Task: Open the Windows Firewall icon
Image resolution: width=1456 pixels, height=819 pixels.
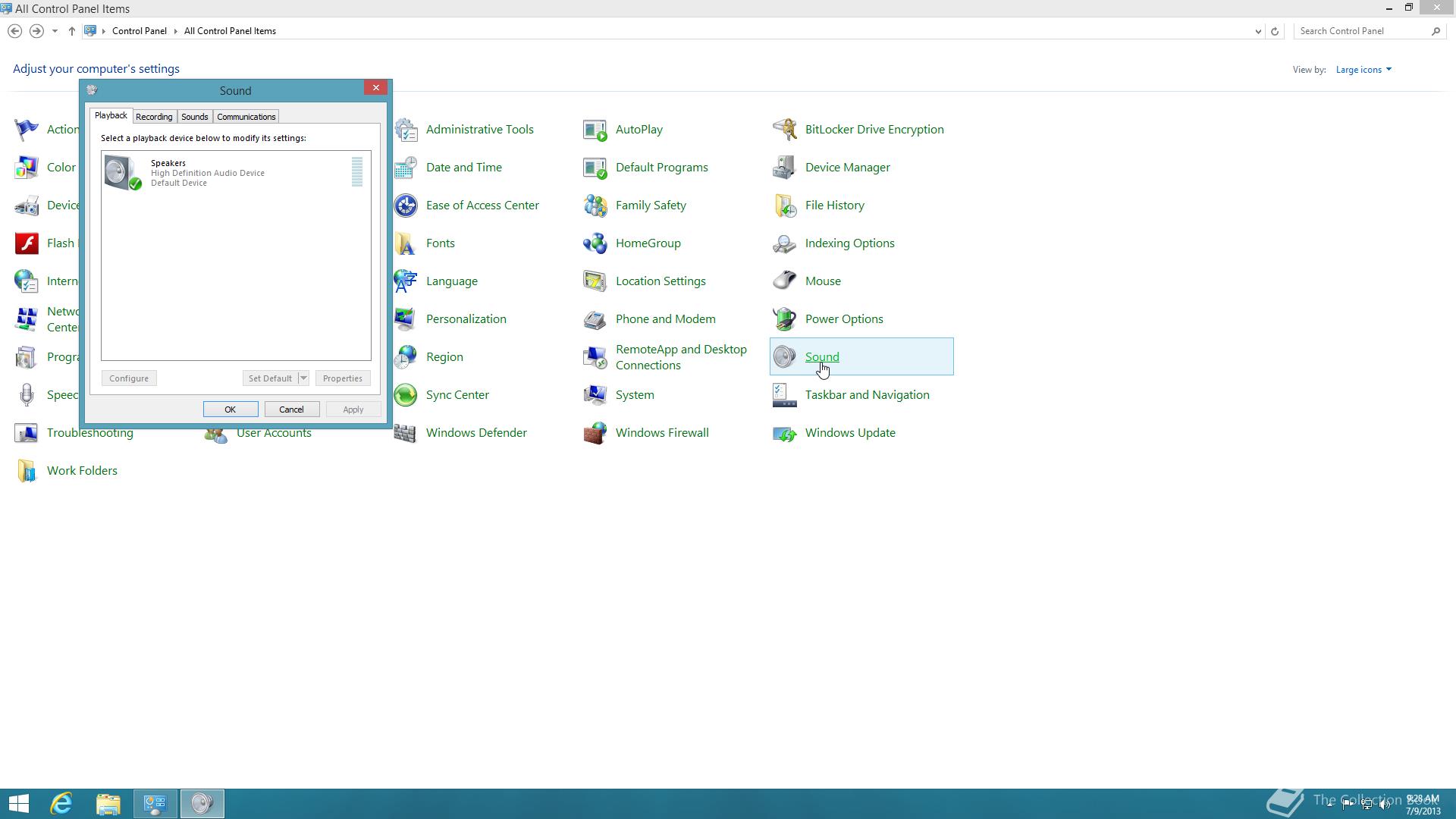Action: (x=595, y=433)
